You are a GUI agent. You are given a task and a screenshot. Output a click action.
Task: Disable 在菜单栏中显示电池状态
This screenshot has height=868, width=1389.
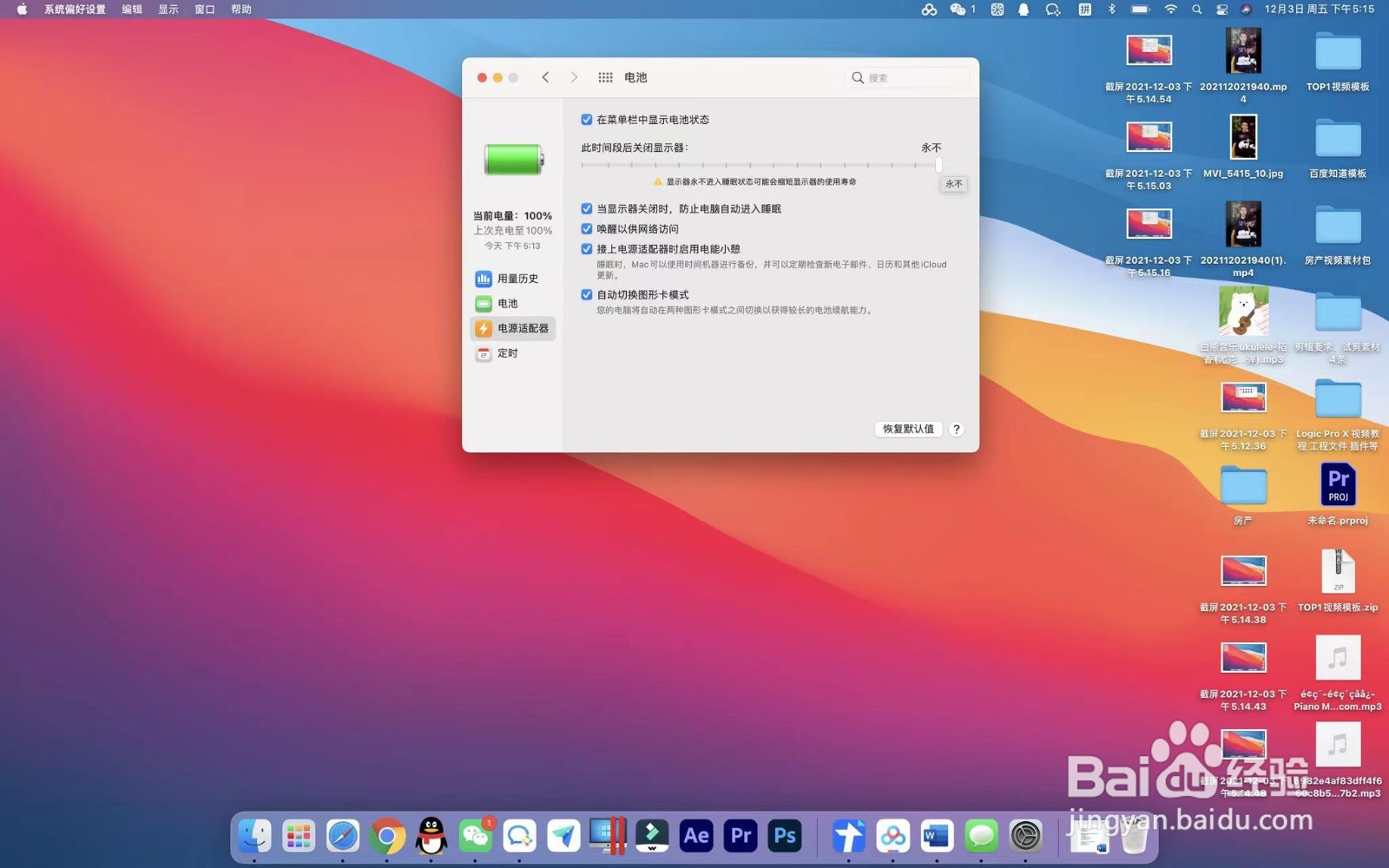pyautogui.click(x=587, y=119)
